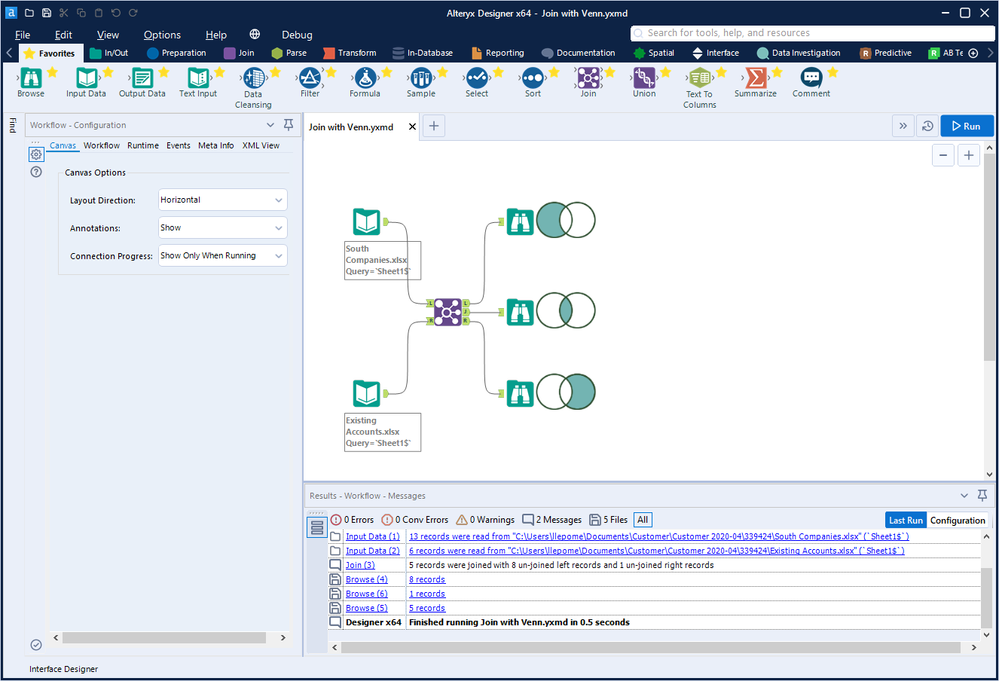Open the Connection Progress dropdown

click(222, 255)
